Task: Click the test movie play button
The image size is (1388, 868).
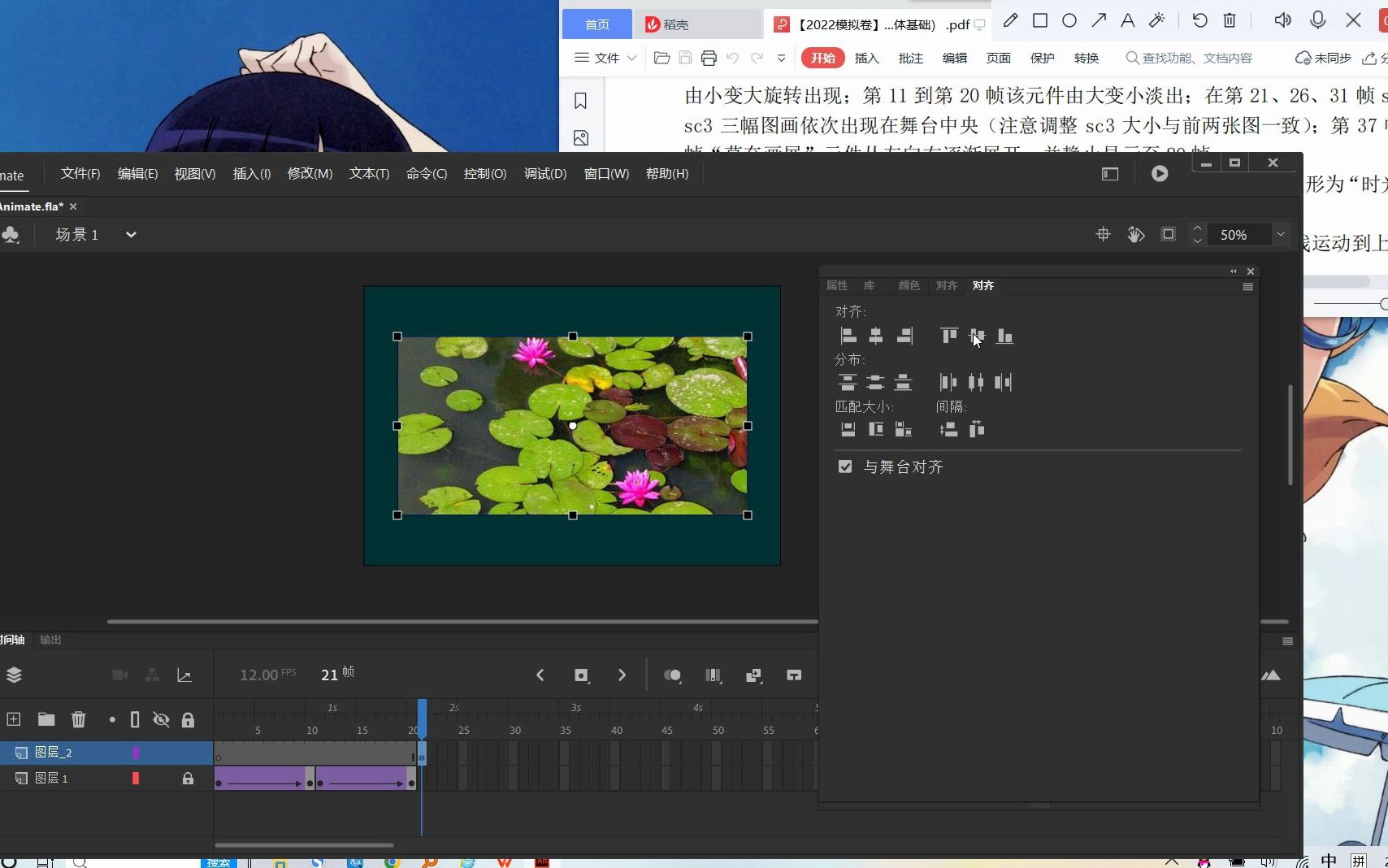Action: tap(1160, 173)
